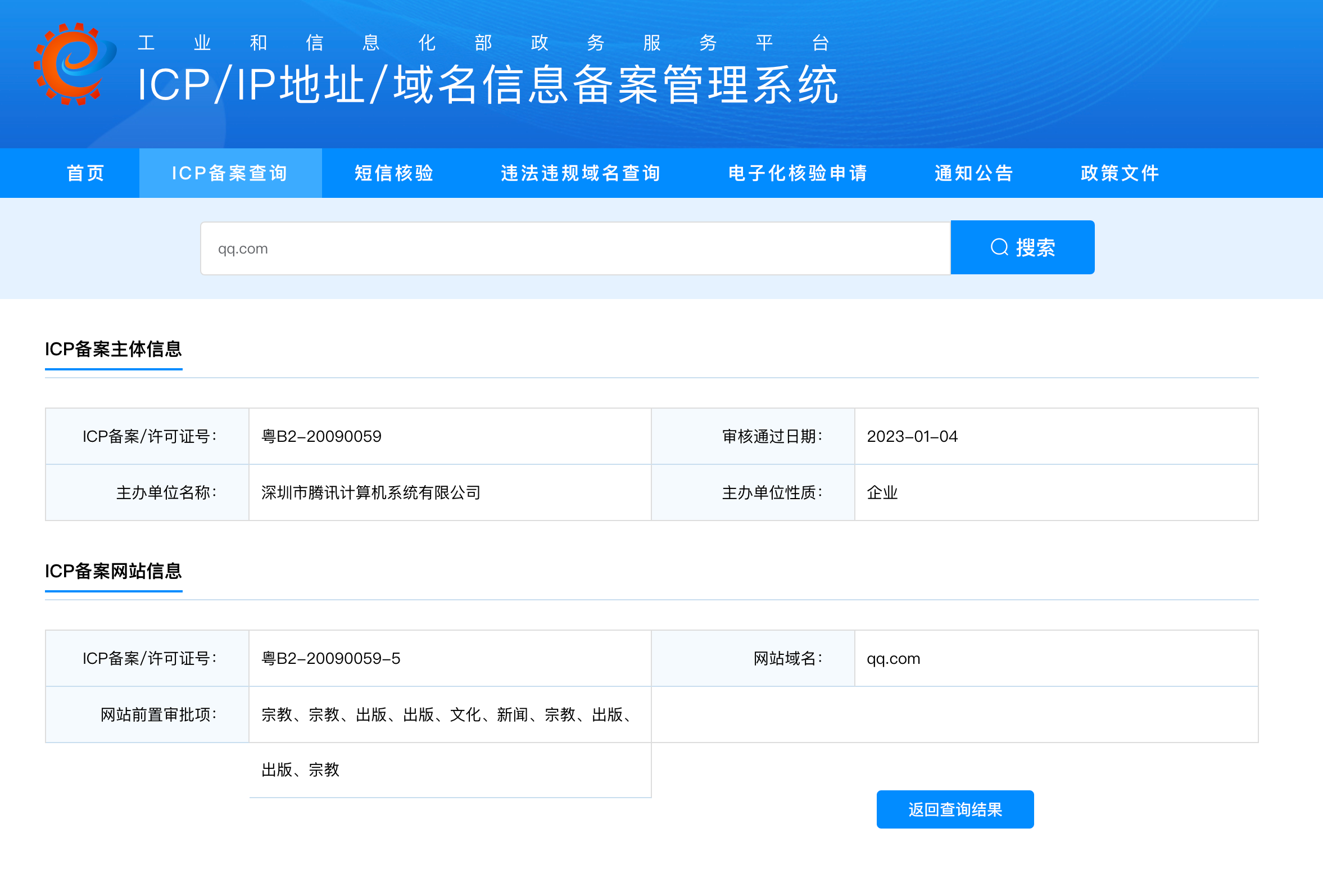This screenshot has height=896, width=1323.
Task: Click the 网站域名 label
Action: [x=788, y=658]
